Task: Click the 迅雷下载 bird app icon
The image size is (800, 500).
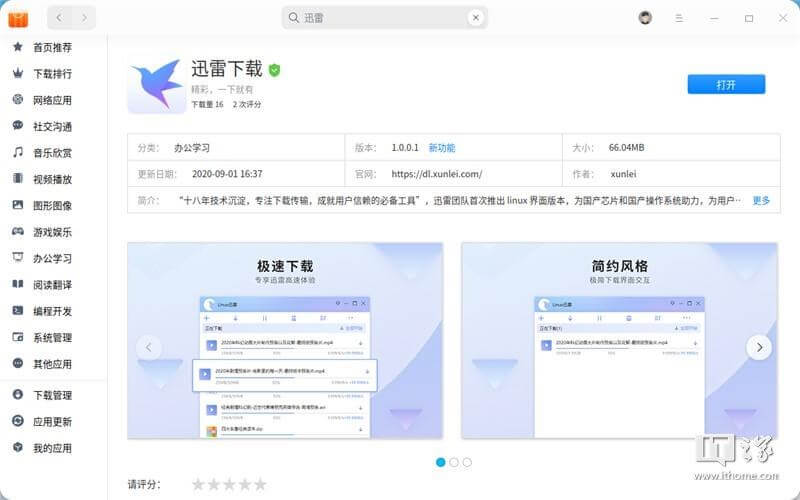Action: click(157, 85)
